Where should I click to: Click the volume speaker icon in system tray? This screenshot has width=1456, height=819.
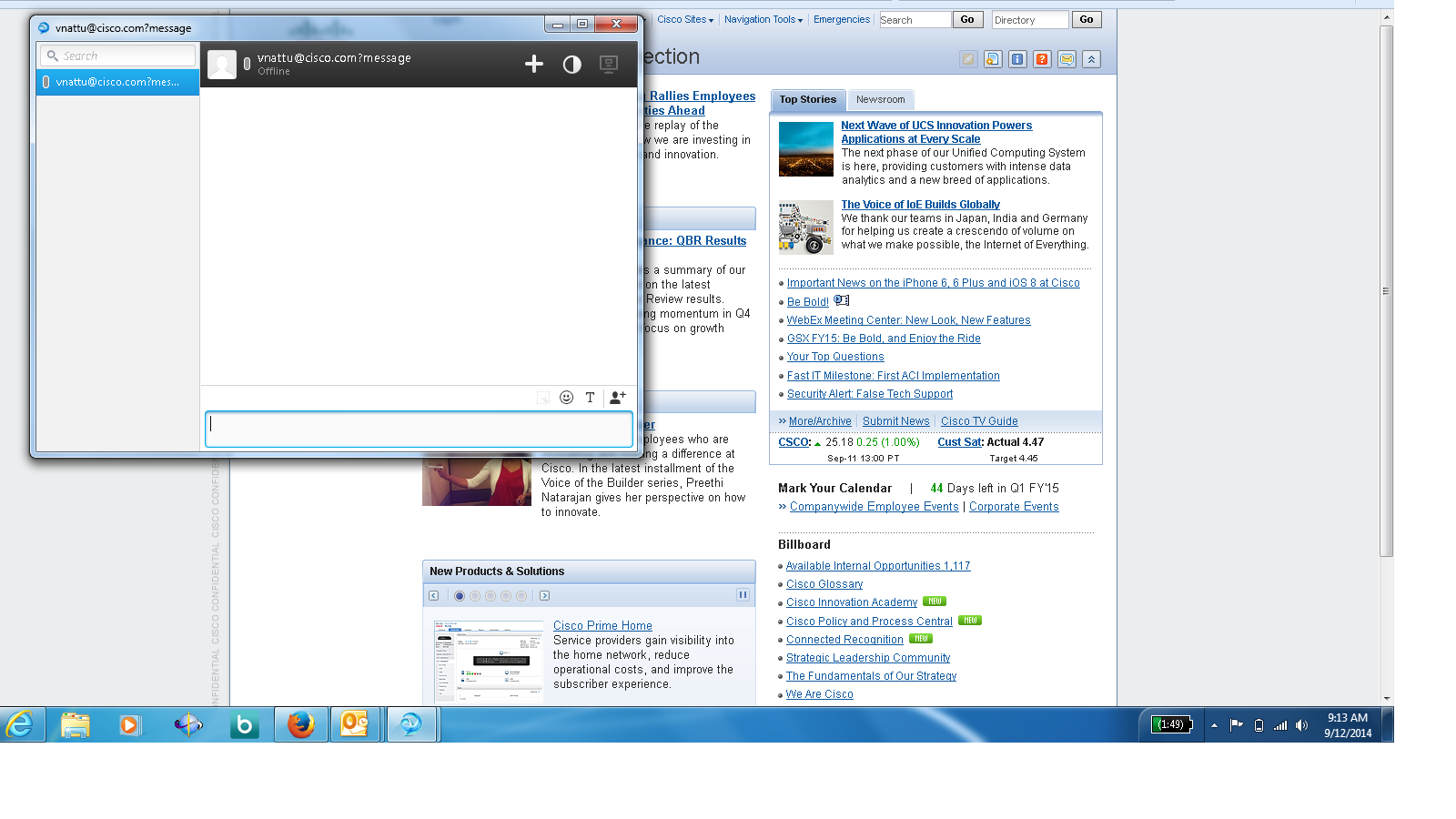click(1301, 725)
